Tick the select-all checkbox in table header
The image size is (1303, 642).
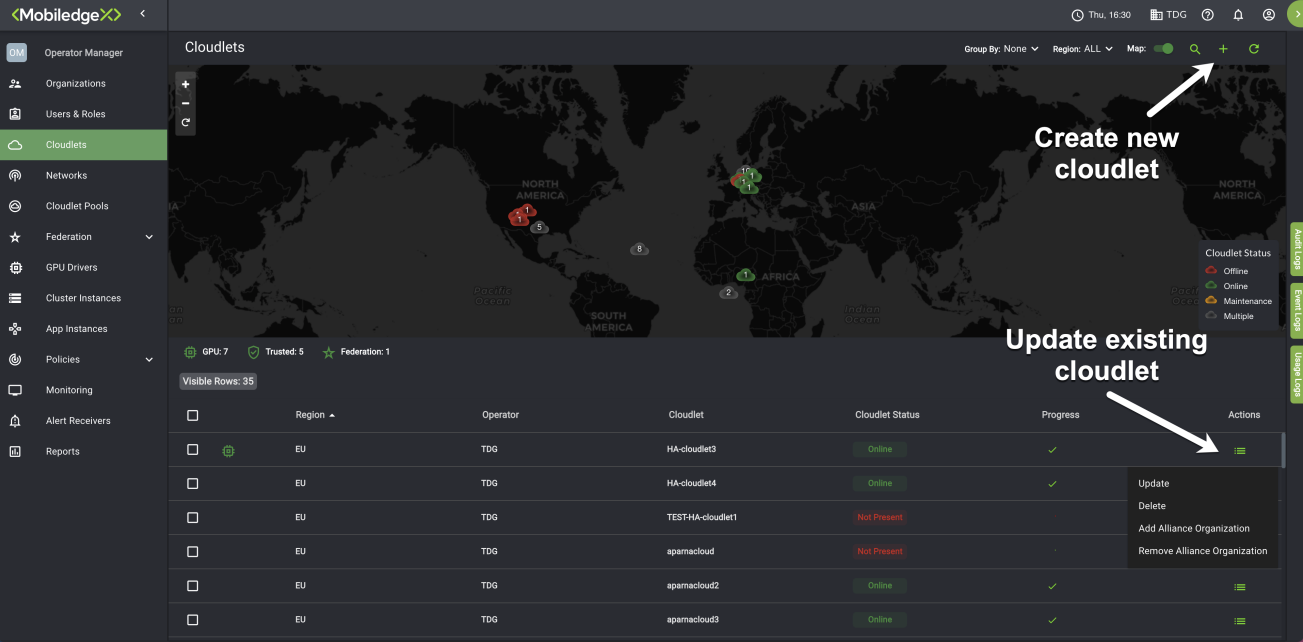click(193, 415)
